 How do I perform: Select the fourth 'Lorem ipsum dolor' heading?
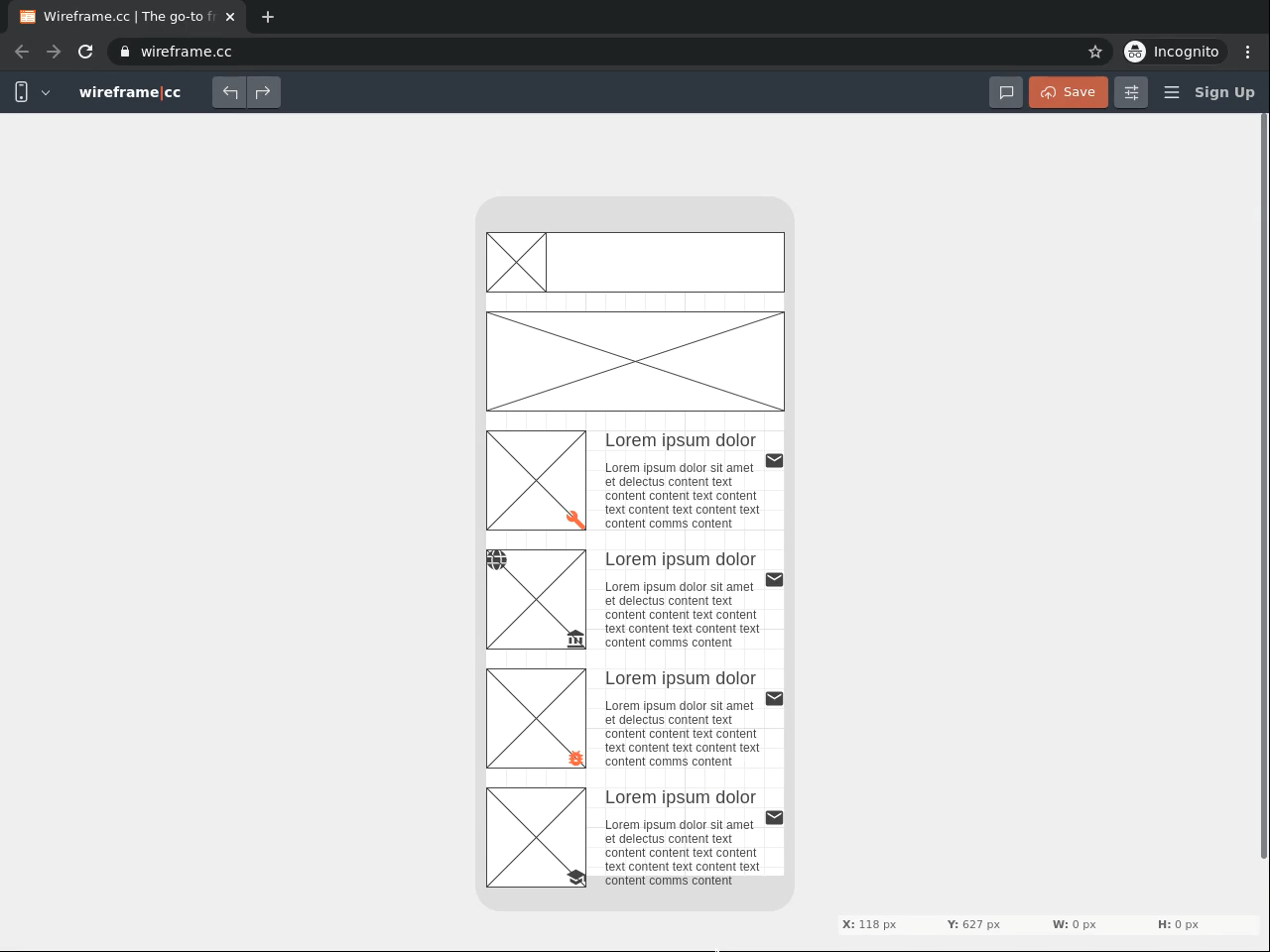click(x=681, y=797)
